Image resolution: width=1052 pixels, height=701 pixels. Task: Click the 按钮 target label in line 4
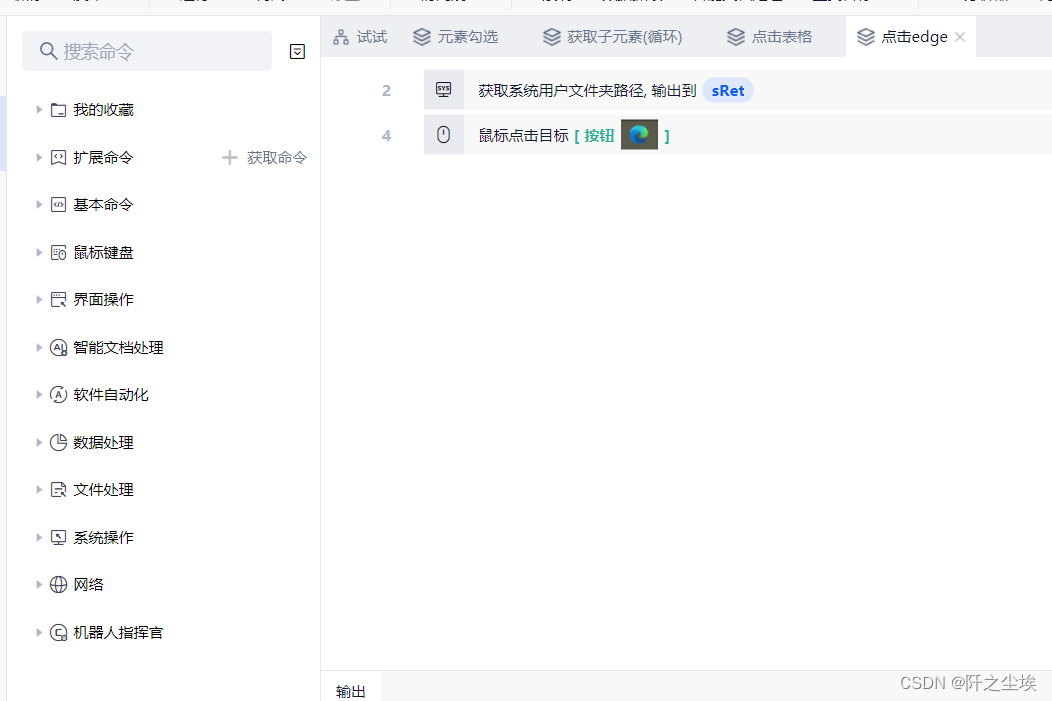599,136
